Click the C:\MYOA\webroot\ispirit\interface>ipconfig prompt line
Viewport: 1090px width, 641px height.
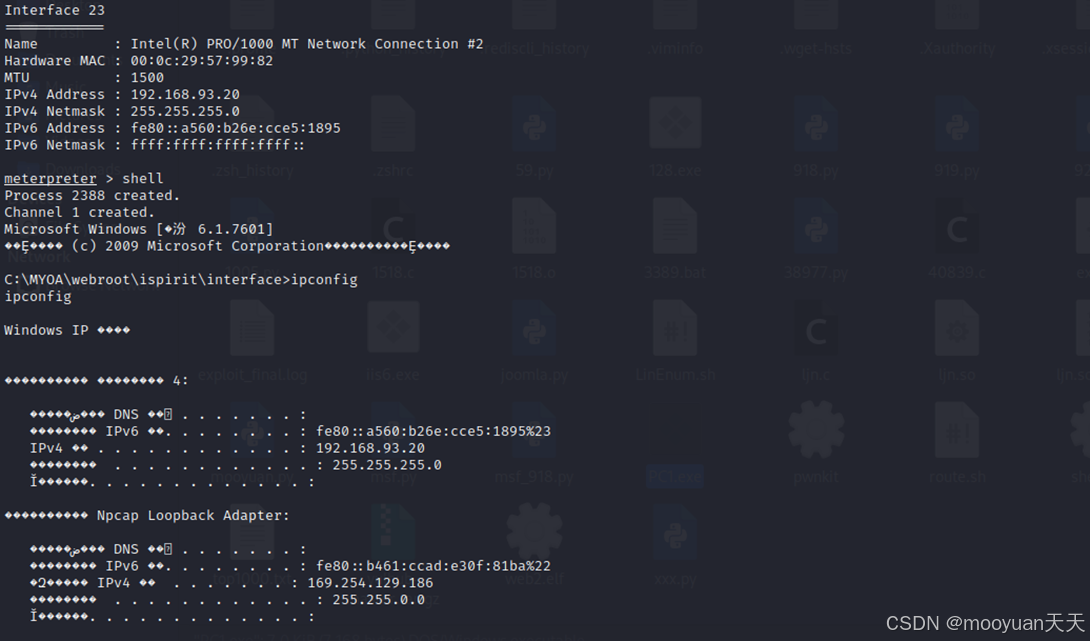(x=181, y=279)
